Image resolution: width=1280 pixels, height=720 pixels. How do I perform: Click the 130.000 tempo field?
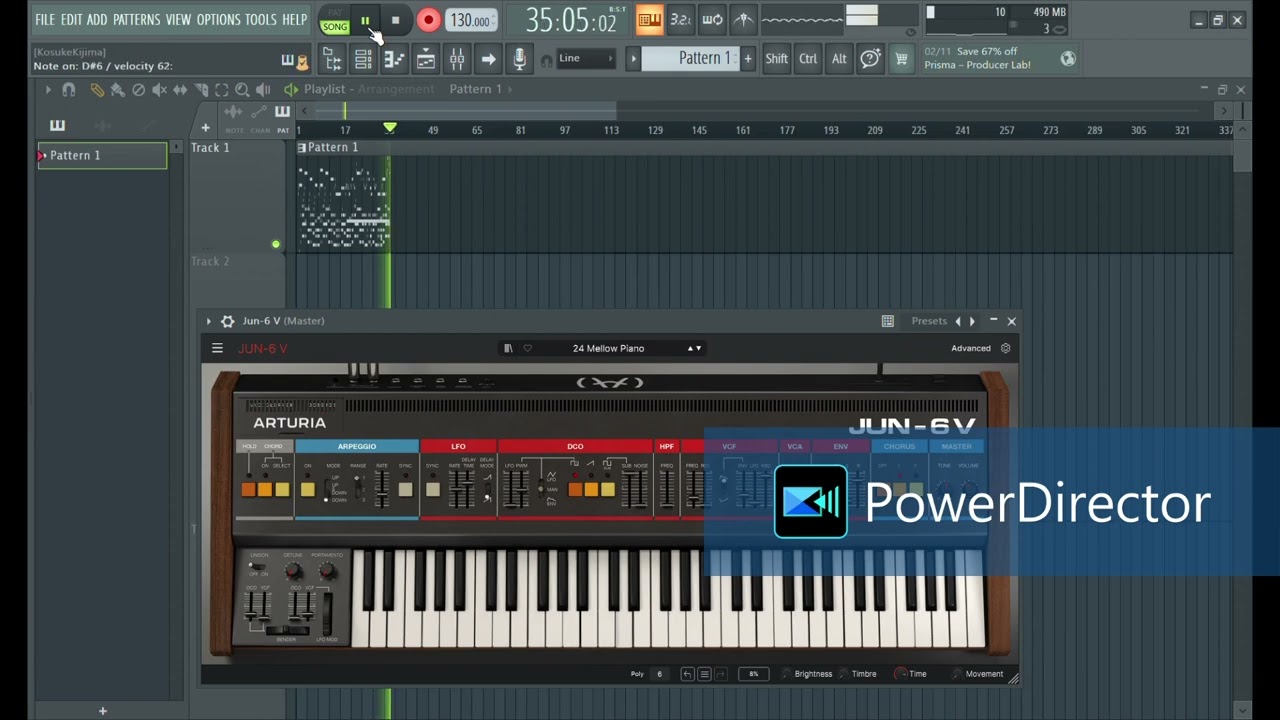click(470, 20)
